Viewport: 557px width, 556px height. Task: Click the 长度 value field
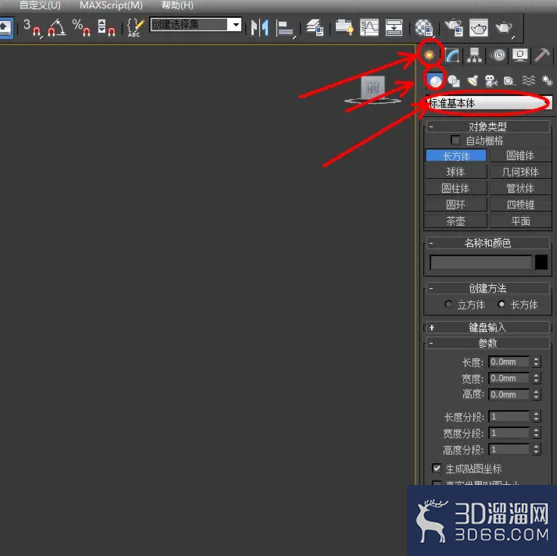[509, 362]
